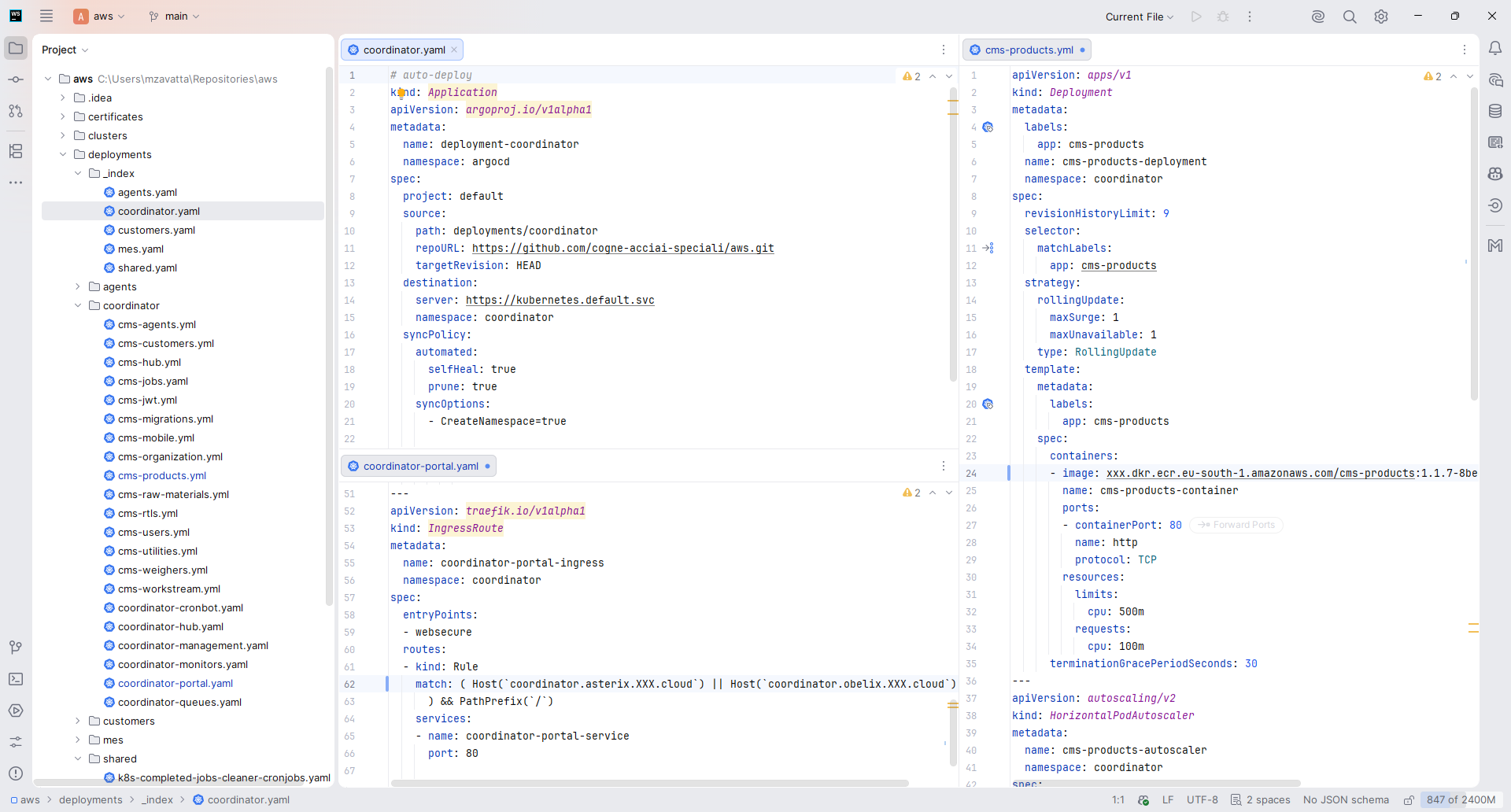The height and width of the screenshot is (812, 1511).
Task: Close the coordinator.yaml tab
Action: (454, 50)
